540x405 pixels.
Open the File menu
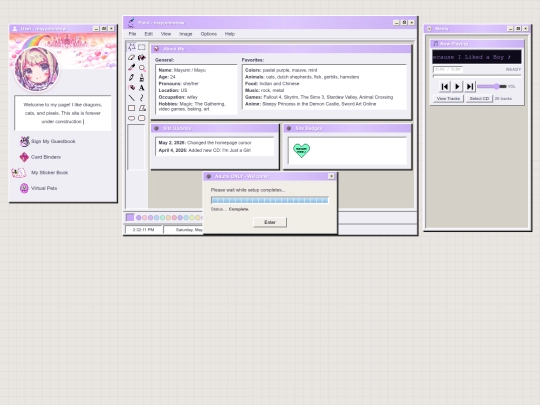coord(132,34)
